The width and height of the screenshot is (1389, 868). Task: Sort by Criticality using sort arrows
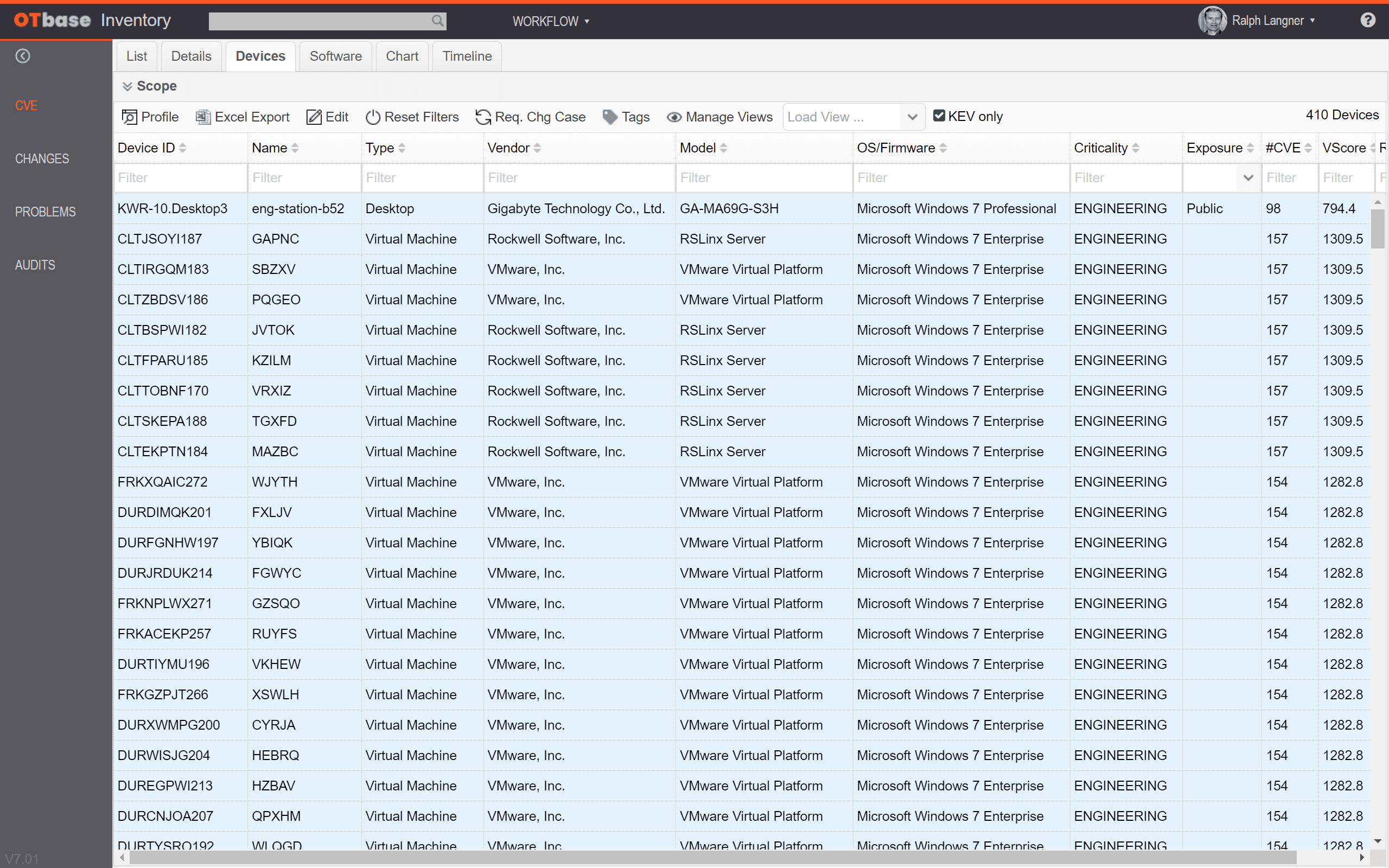tap(1135, 148)
